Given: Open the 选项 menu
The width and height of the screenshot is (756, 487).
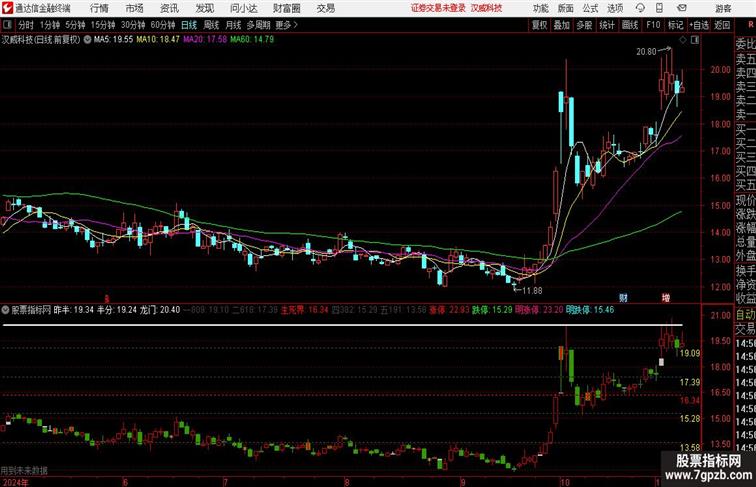Looking at the screenshot, I should [615, 8].
